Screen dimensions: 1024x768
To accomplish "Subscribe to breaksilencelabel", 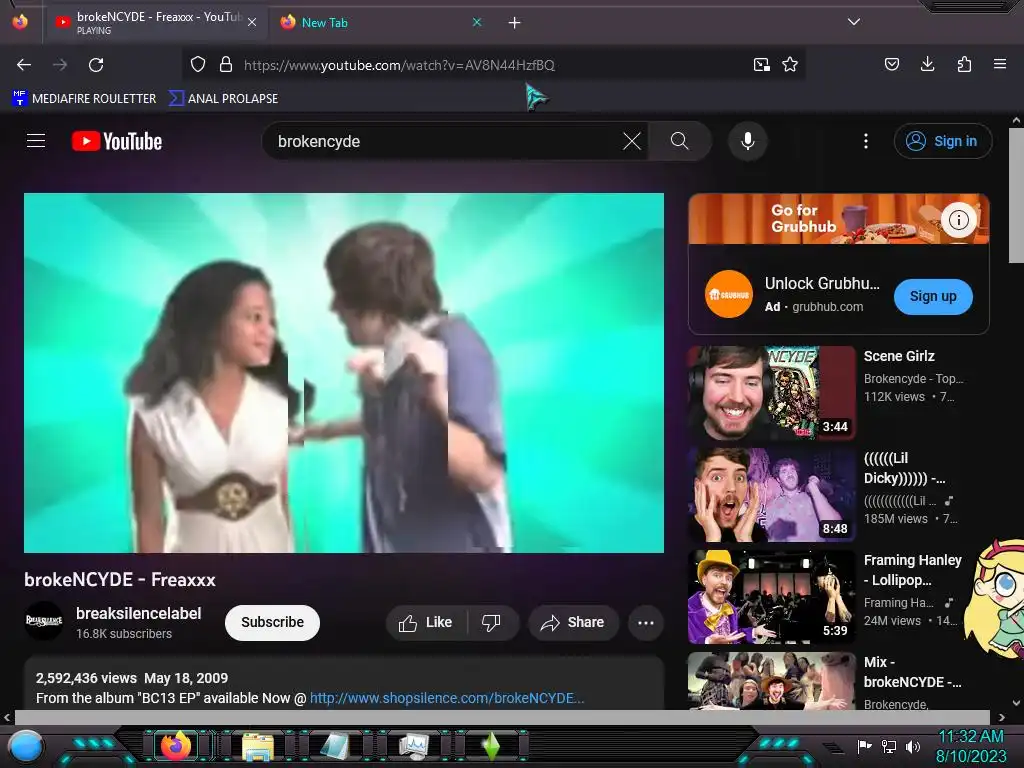I will pyautogui.click(x=272, y=622).
